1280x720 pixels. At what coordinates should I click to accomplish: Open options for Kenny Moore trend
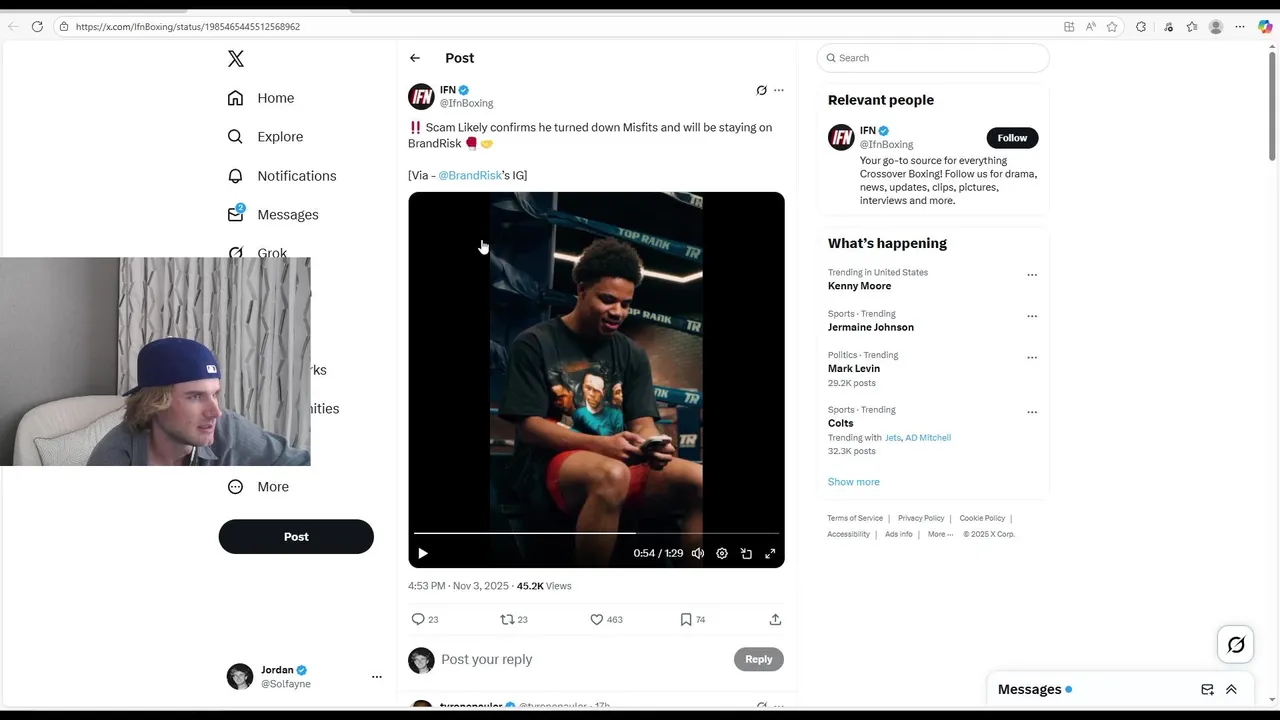[1032, 274]
